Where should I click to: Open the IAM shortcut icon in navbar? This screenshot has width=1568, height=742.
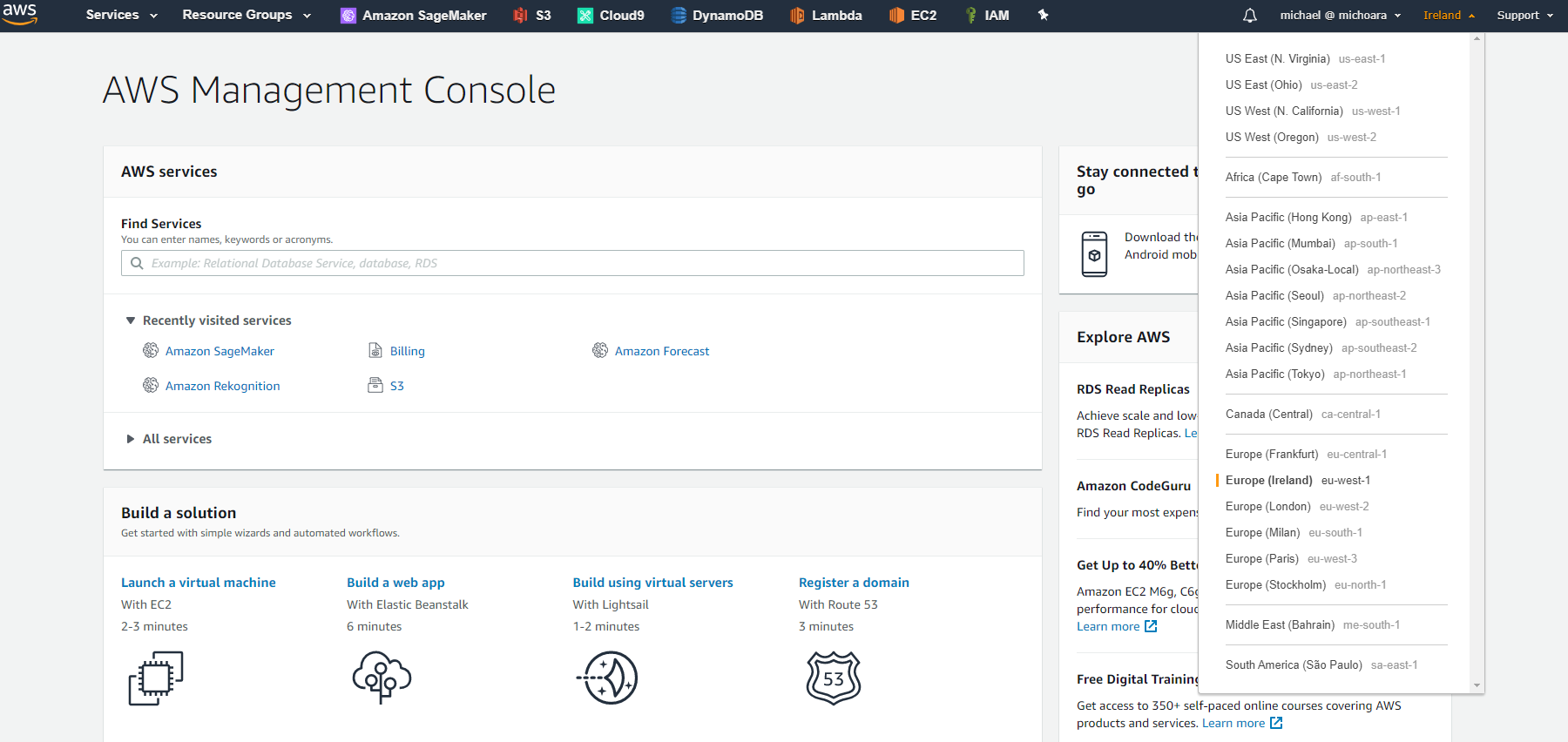click(970, 15)
